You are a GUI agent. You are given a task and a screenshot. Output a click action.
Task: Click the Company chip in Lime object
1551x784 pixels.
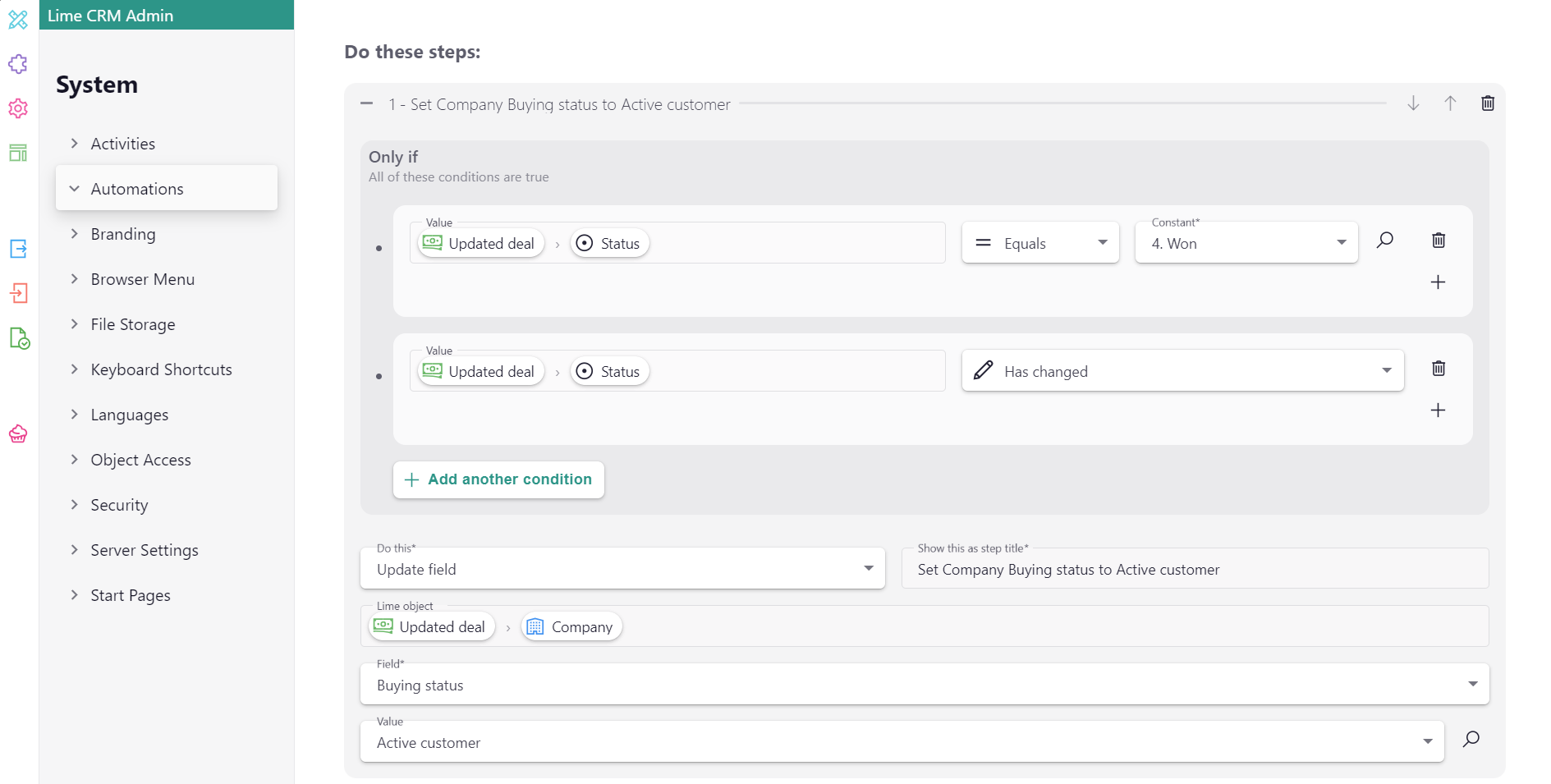[571, 627]
